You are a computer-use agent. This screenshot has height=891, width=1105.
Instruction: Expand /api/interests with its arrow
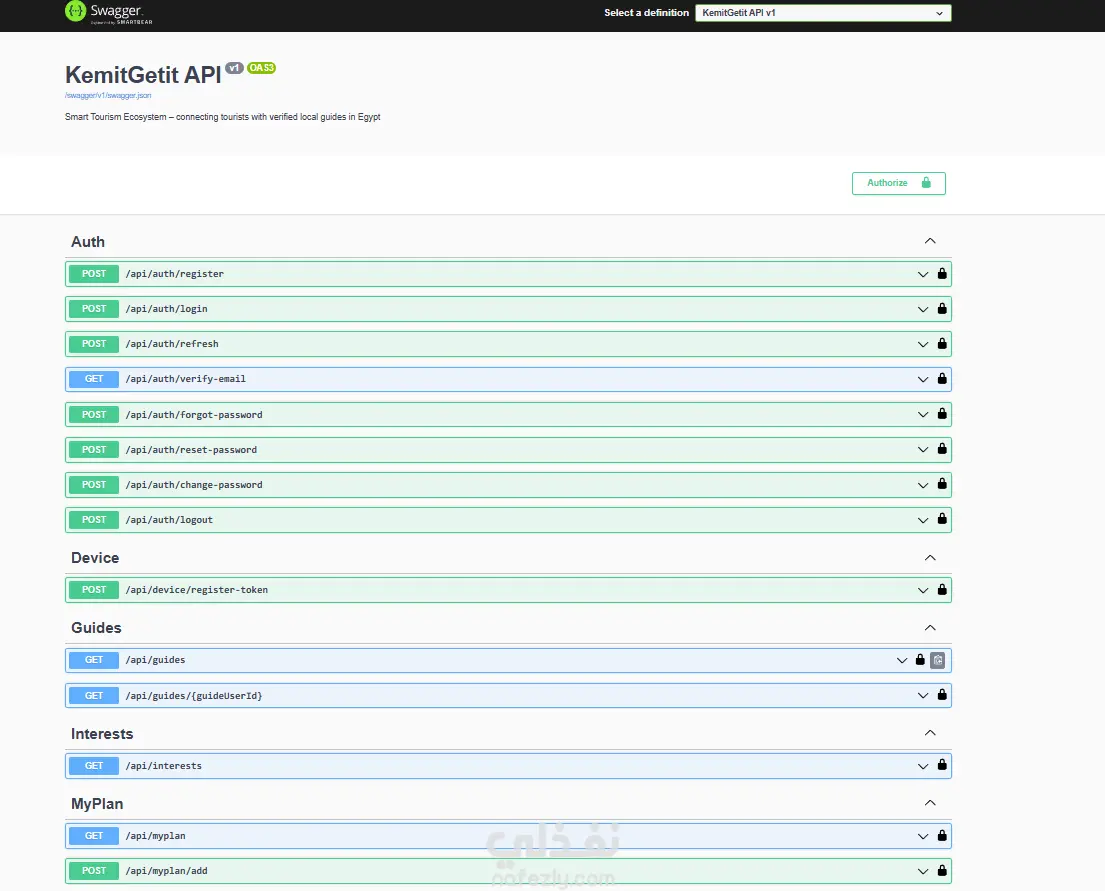tap(923, 766)
